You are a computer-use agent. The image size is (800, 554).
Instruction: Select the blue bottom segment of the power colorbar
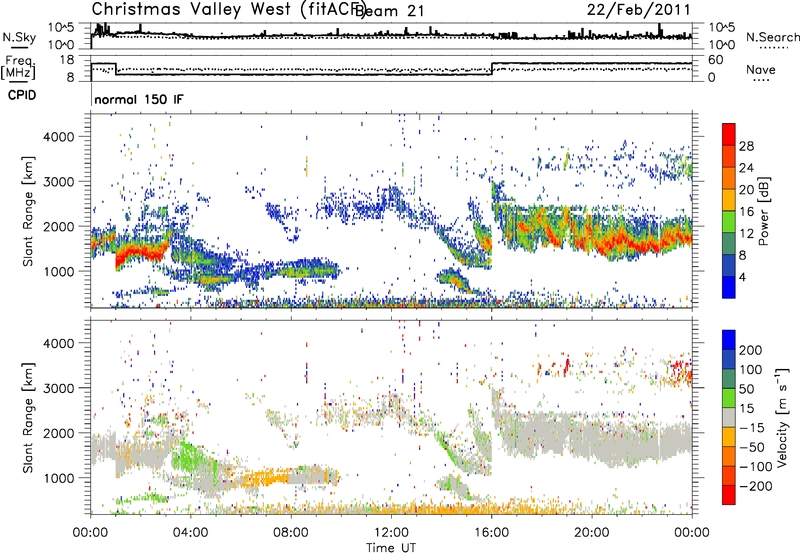pos(729,287)
